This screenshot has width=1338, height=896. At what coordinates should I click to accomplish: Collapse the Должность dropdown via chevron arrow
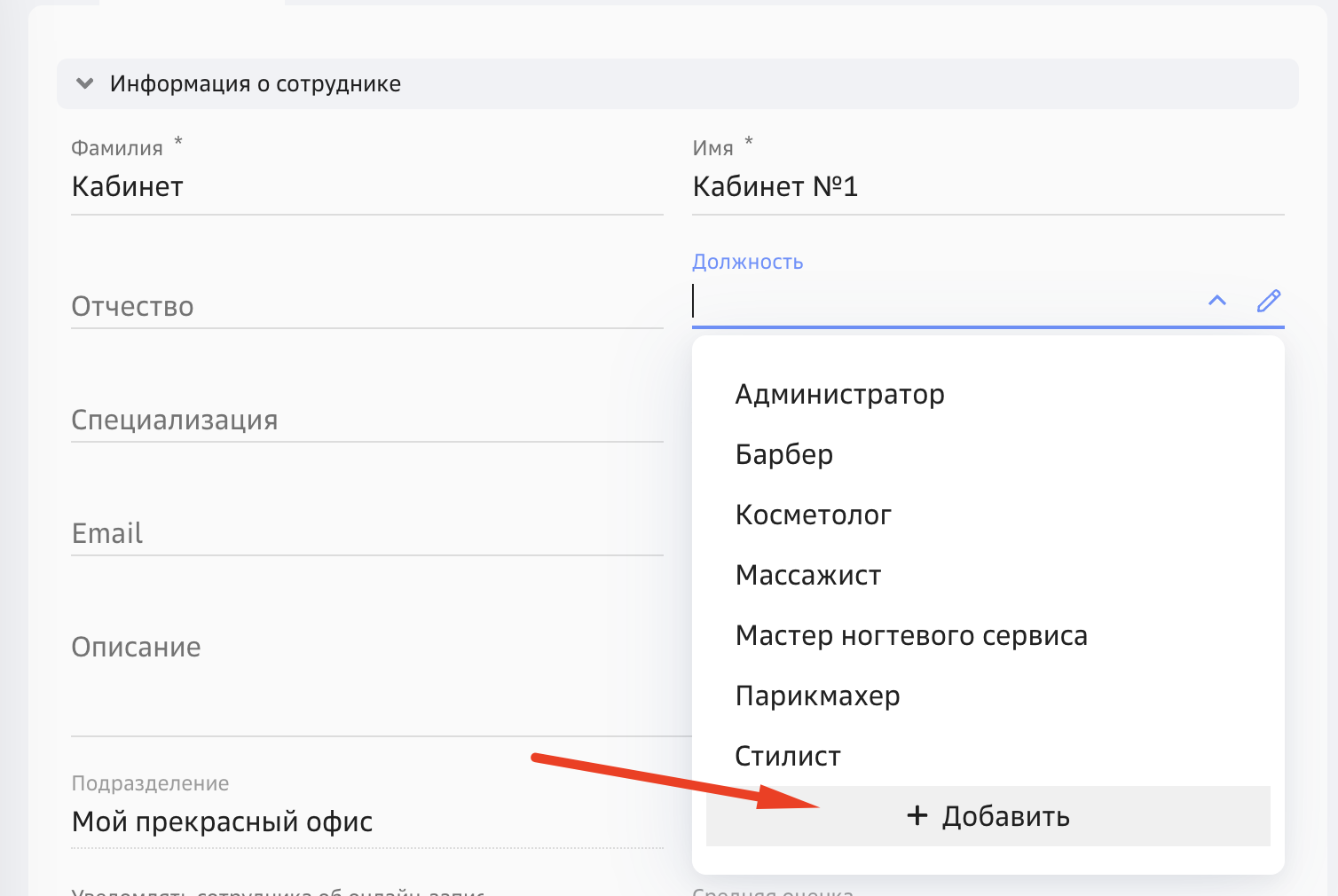(x=1216, y=302)
